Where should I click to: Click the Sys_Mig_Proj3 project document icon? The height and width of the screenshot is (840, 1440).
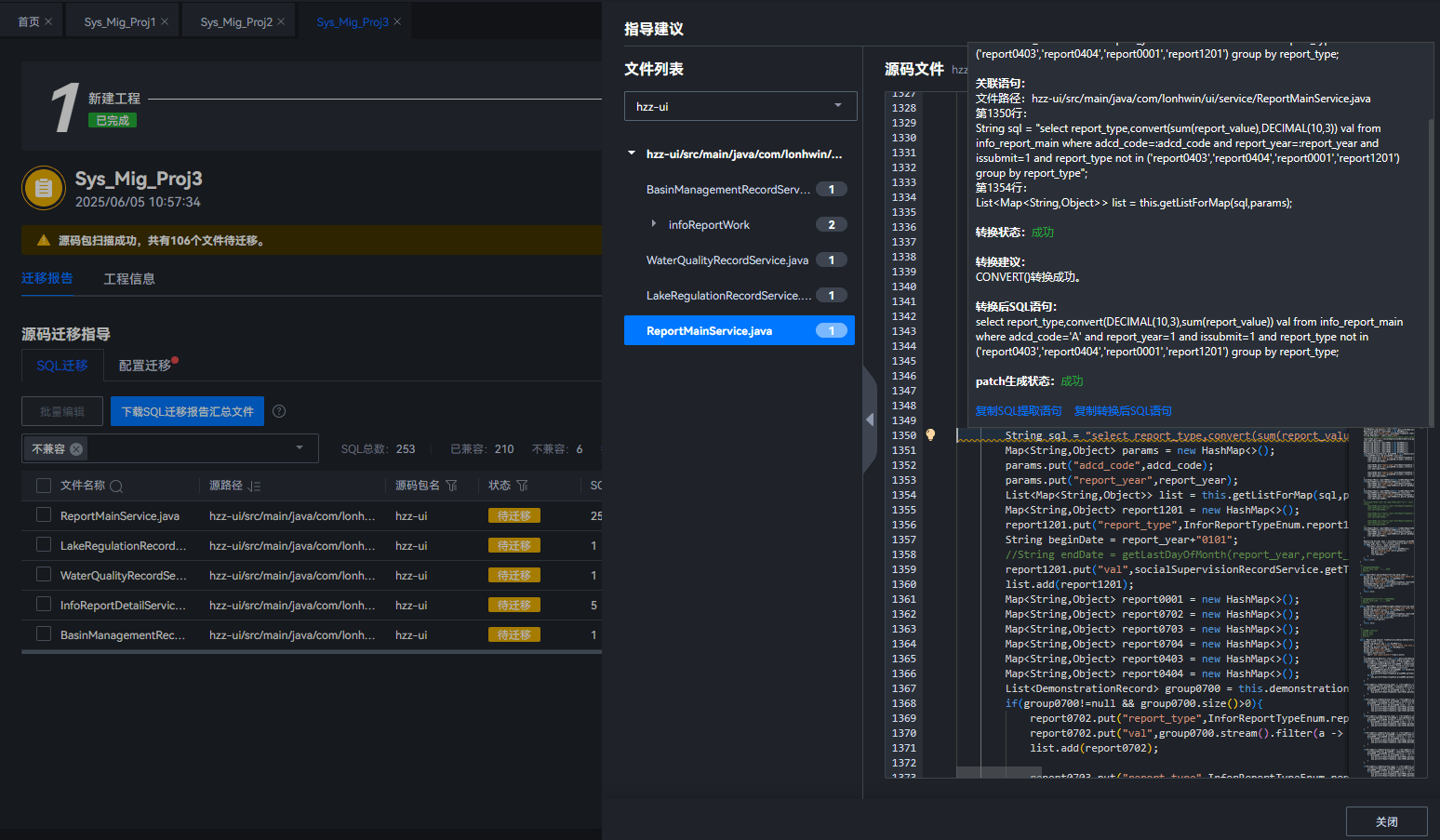point(43,189)
